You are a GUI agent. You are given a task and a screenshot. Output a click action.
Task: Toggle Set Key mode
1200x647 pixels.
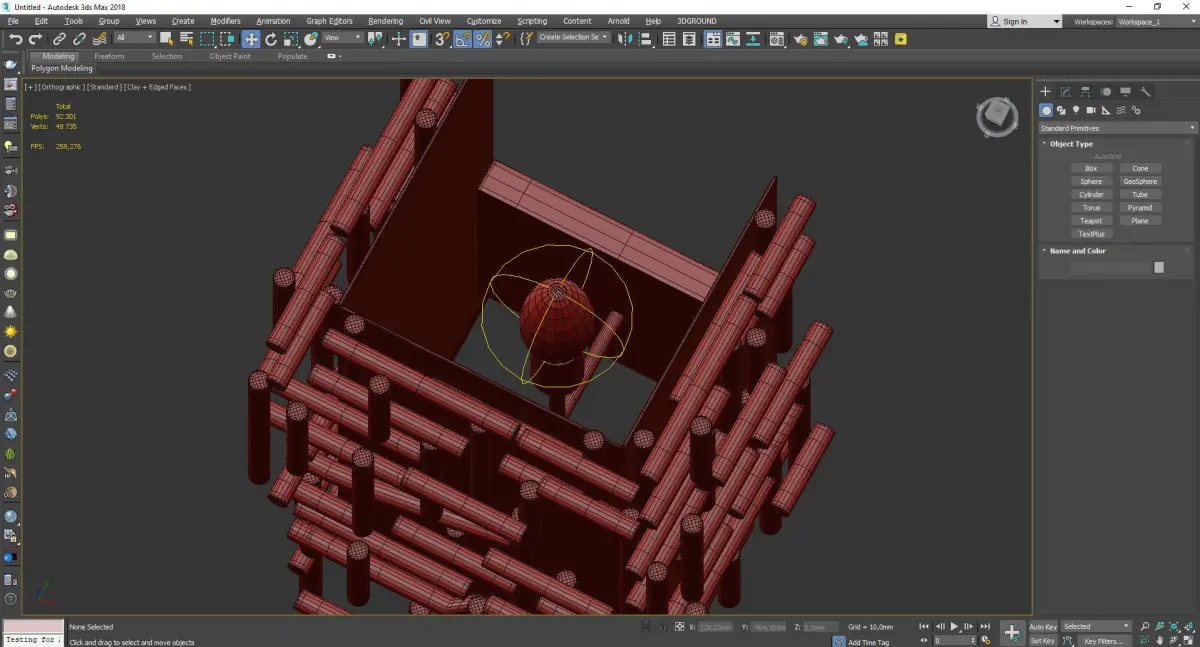pos(1043,640)
